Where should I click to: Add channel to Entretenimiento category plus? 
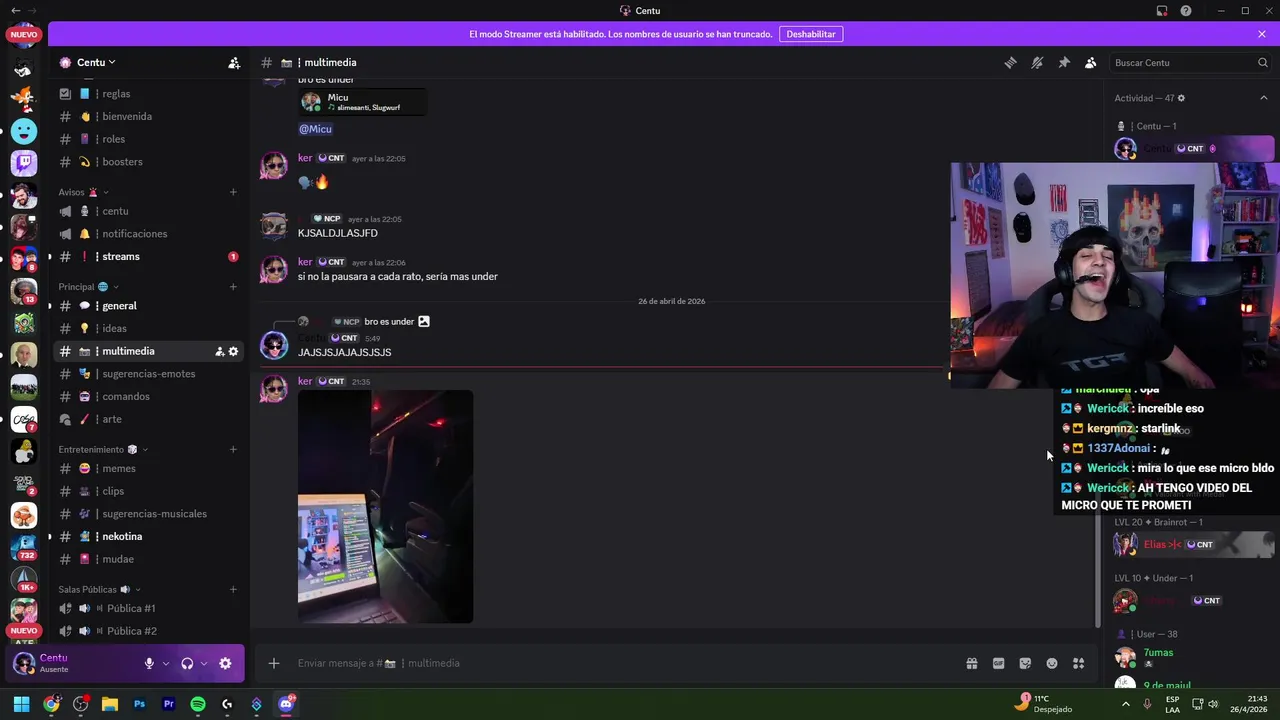[233, 450]
